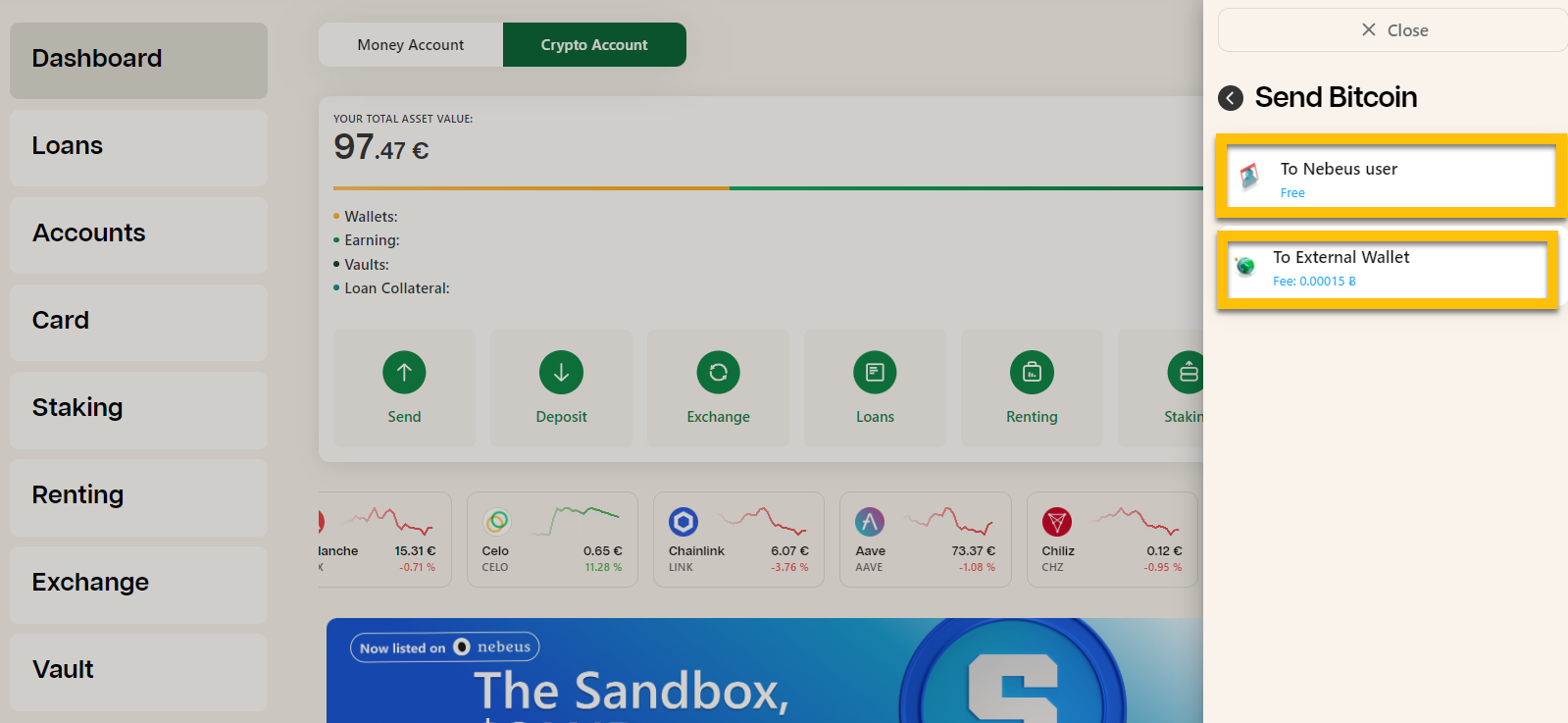Viewport: 1568px width, 723px height.
Task: Click the 0.12 € Chiliz price
Action: (x=1164, y=551)
